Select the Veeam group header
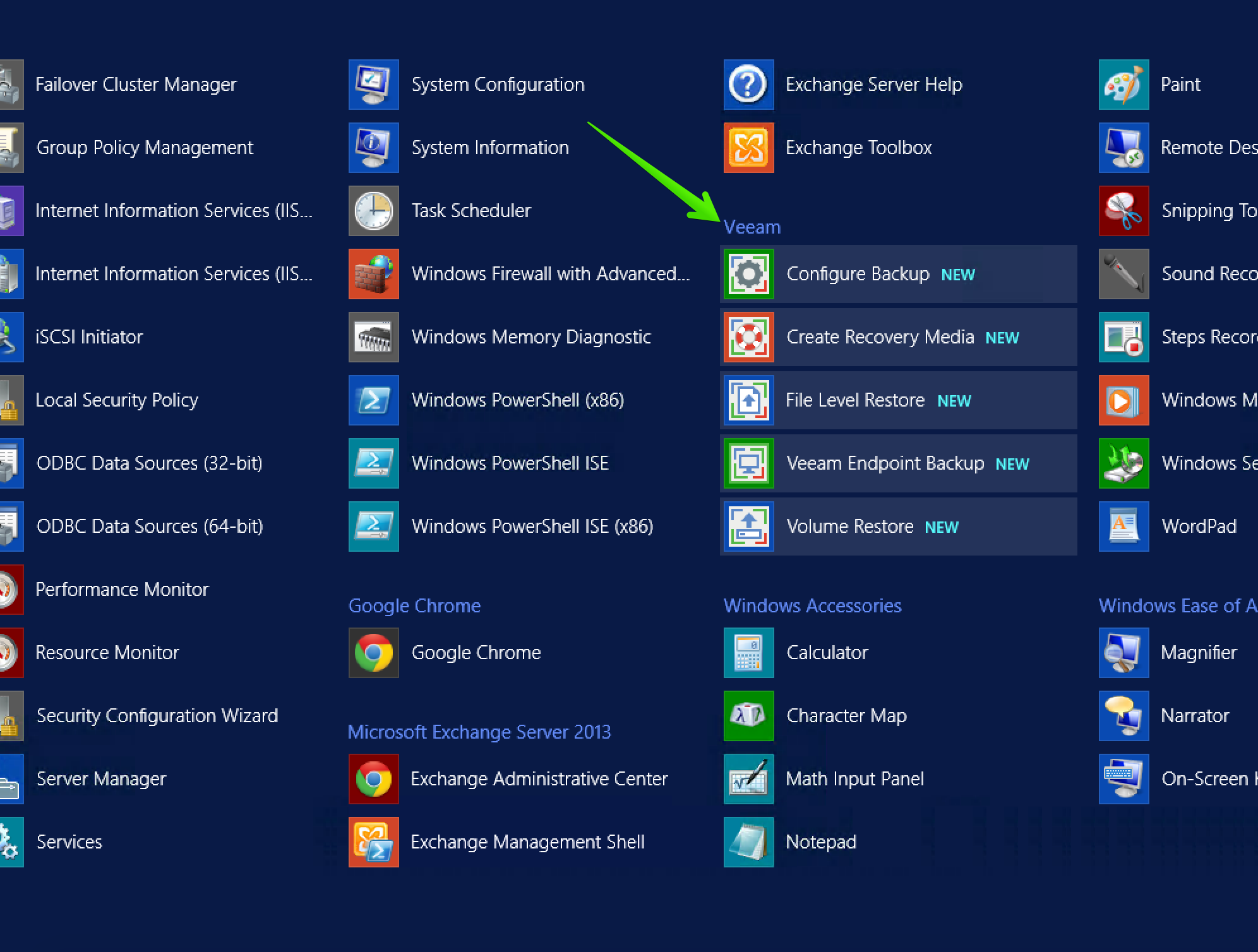Screen dimensions: 1258x952 (752, 227)
